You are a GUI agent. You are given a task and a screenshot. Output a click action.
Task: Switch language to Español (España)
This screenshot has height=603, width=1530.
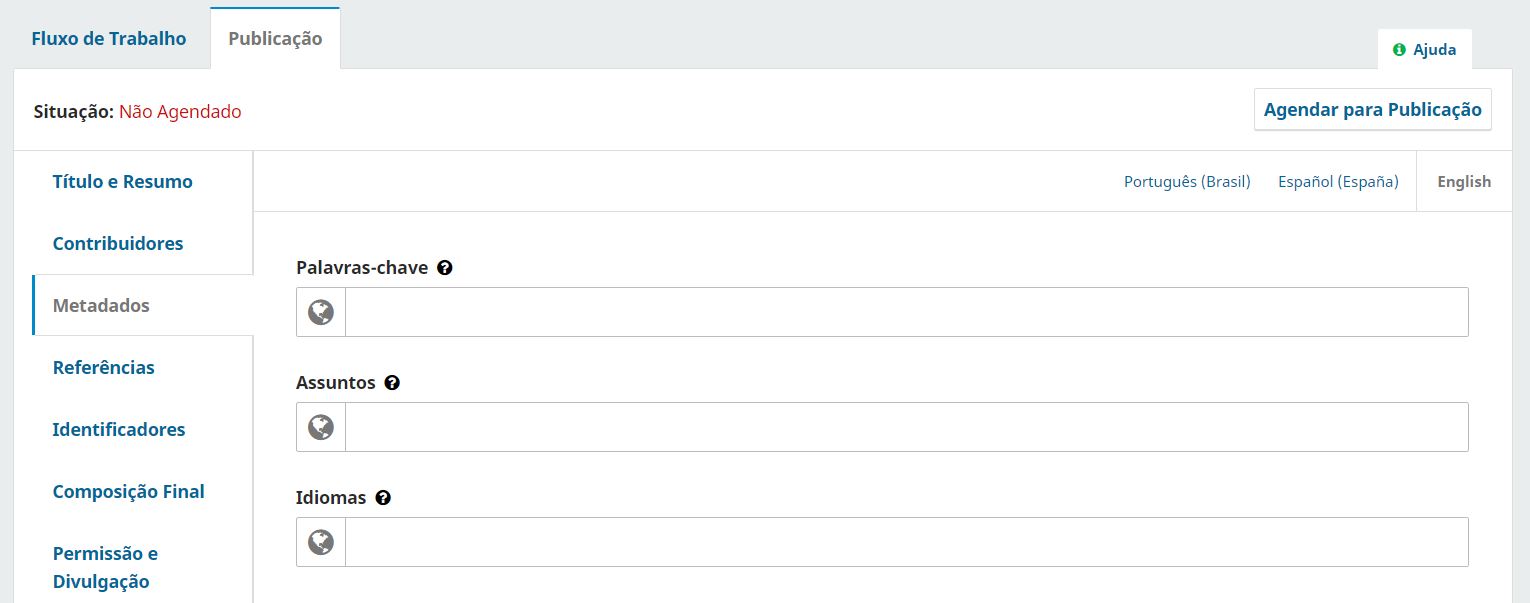point(1338,182)
